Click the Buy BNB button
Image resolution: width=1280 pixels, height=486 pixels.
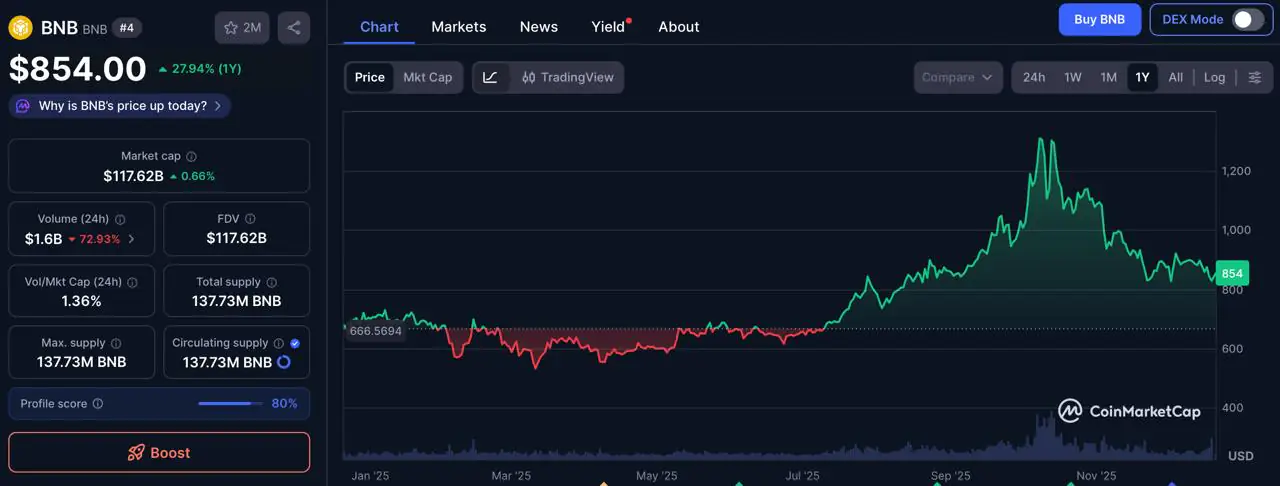click(1099, 19)
